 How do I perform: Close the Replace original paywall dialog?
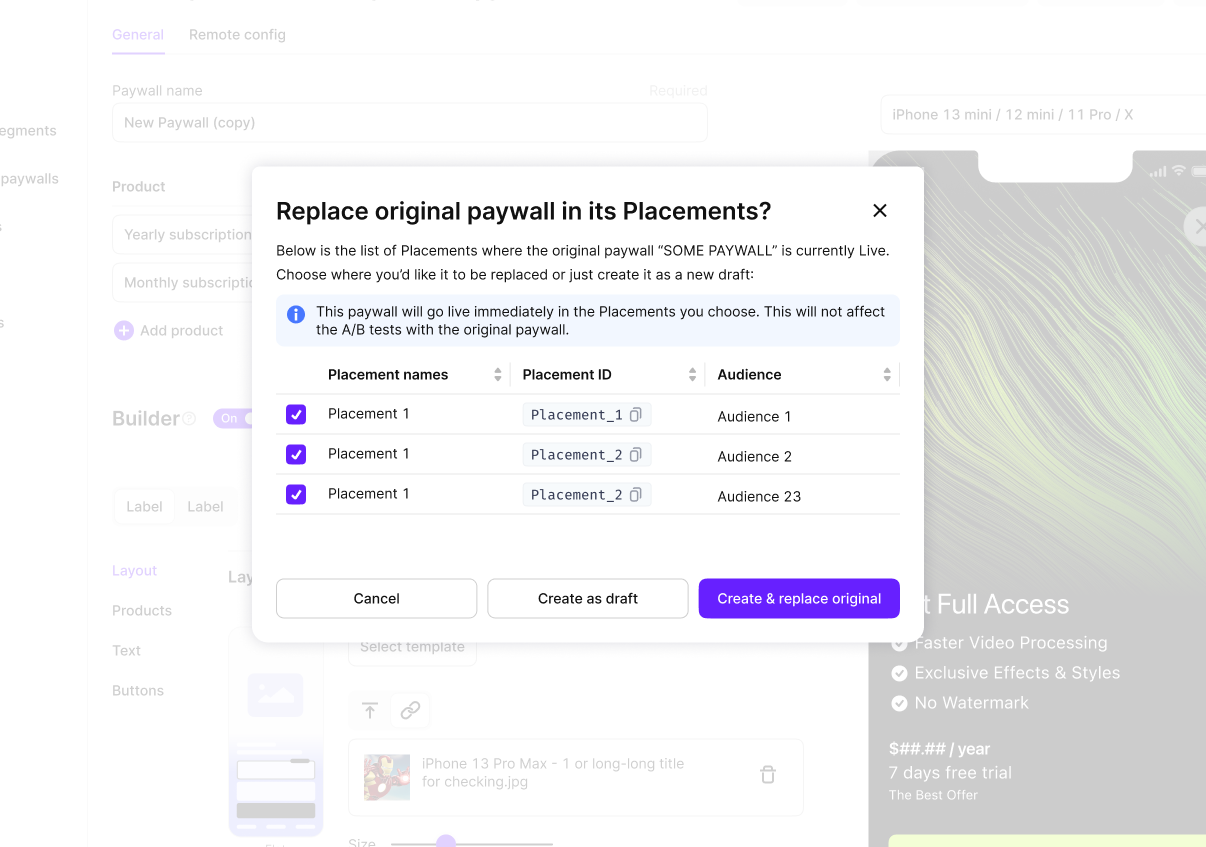[880, 210]
